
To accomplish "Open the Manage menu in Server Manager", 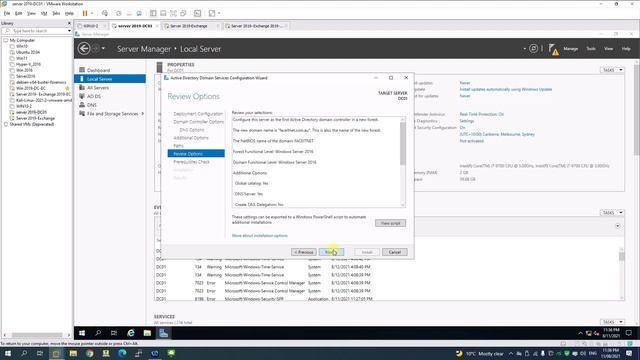I will coord(570,49).
